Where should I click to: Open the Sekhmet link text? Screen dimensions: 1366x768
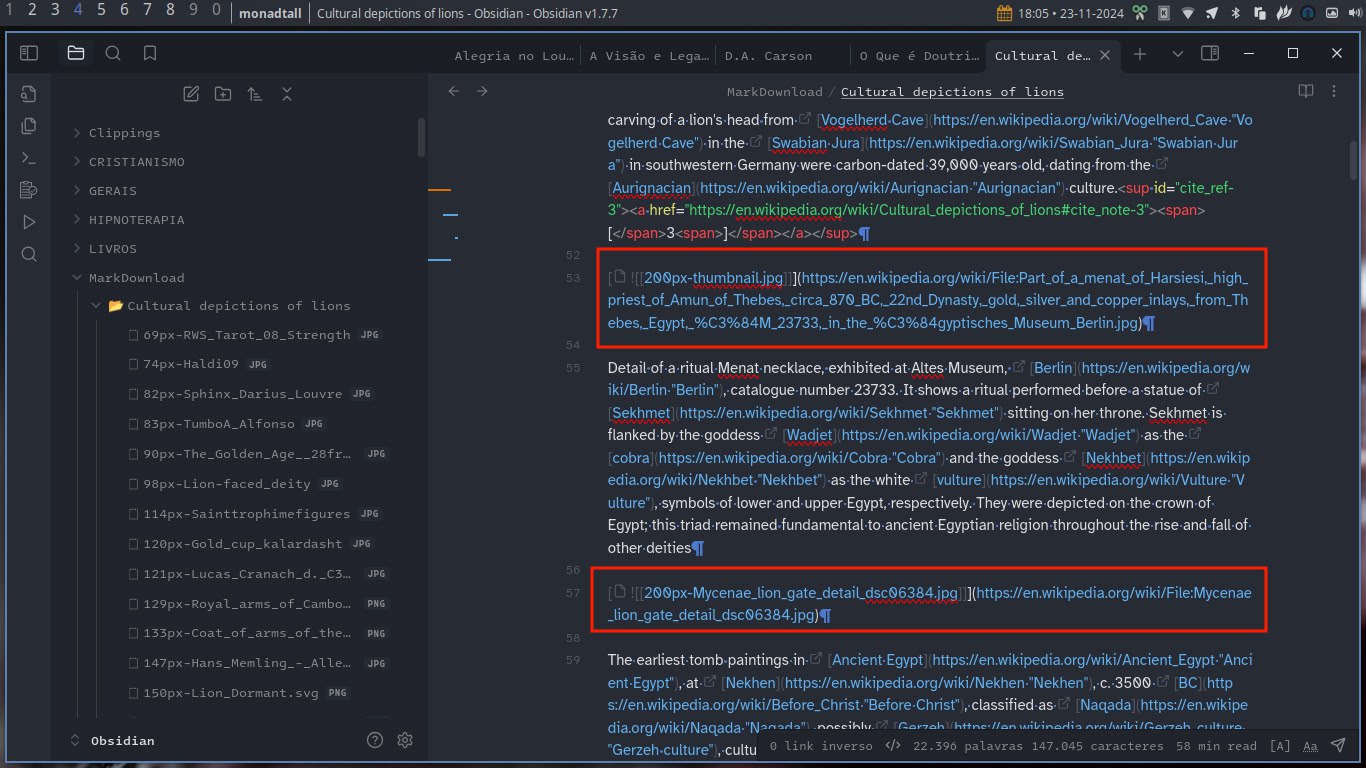pyautogui.click(x=640, y=412)
